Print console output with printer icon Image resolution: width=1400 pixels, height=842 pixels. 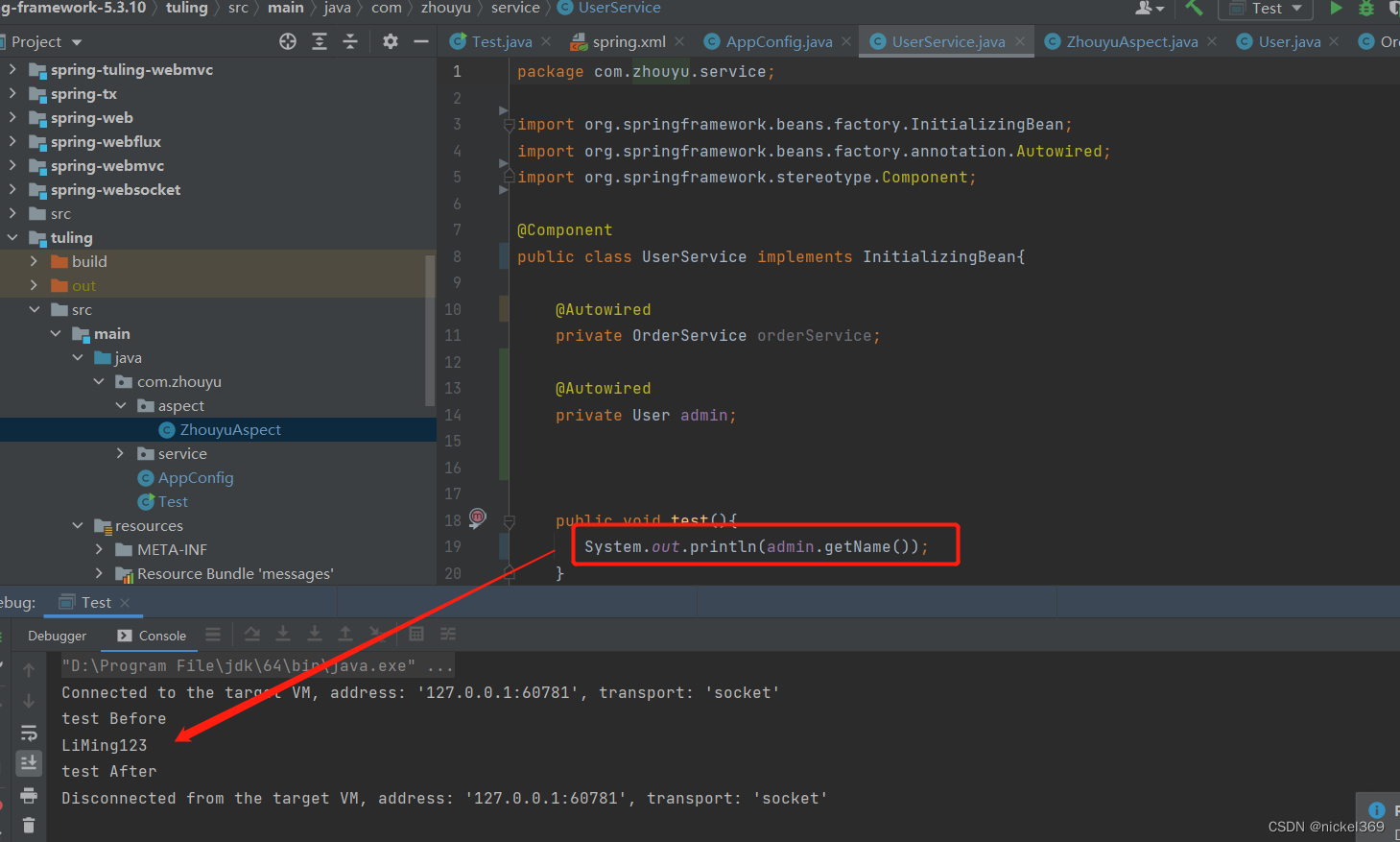29,795
